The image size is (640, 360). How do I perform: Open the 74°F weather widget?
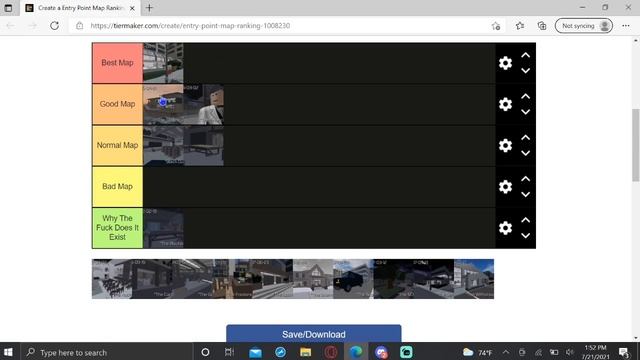(x=478, y=352)
